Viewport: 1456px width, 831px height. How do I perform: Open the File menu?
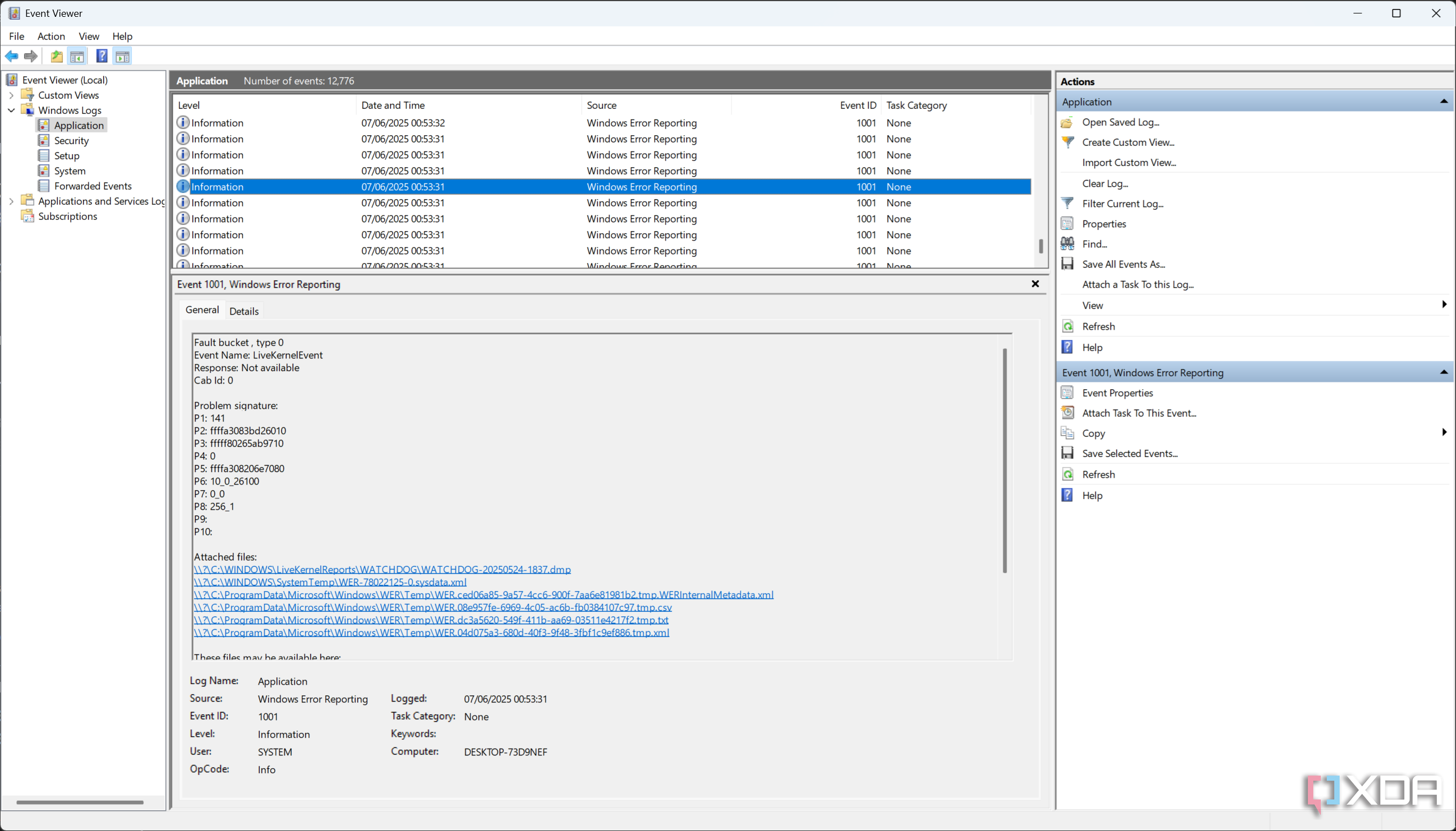17,36
